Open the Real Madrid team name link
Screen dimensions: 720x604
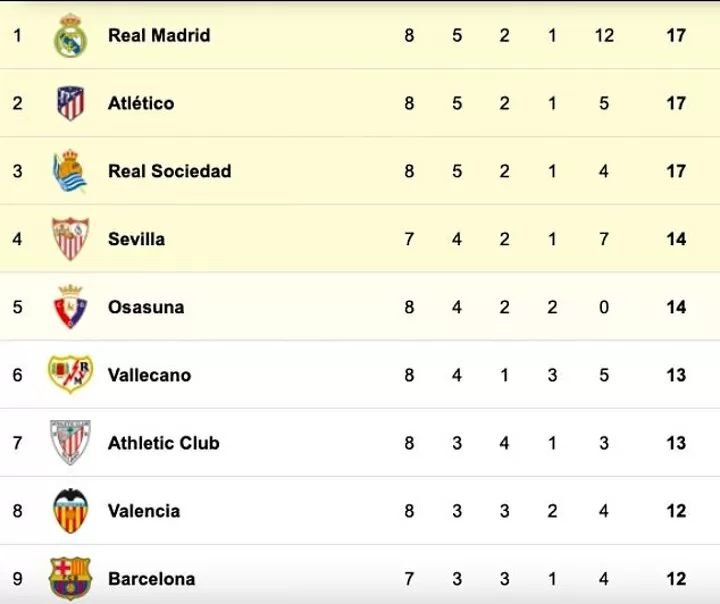159,35
